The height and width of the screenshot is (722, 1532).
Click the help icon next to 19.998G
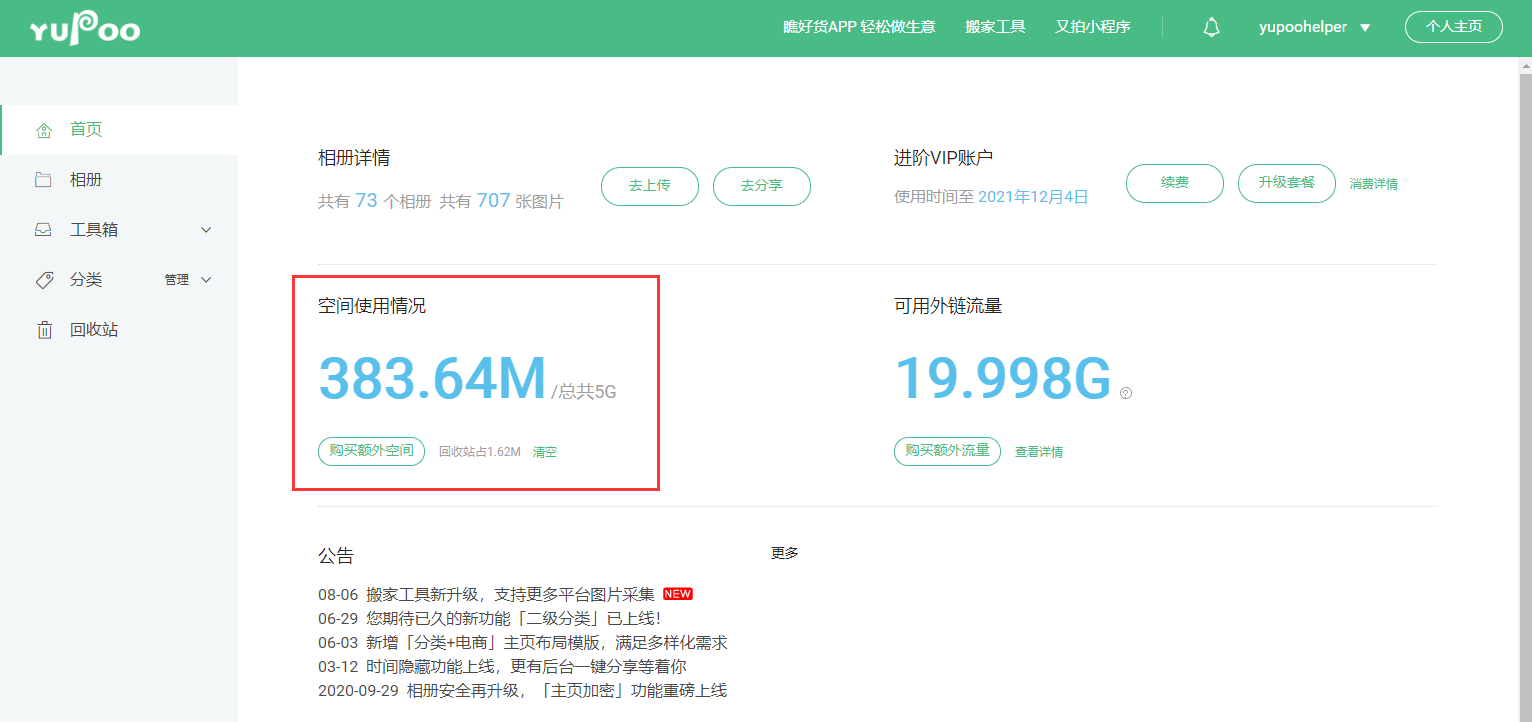click(x=1126, y=394)
